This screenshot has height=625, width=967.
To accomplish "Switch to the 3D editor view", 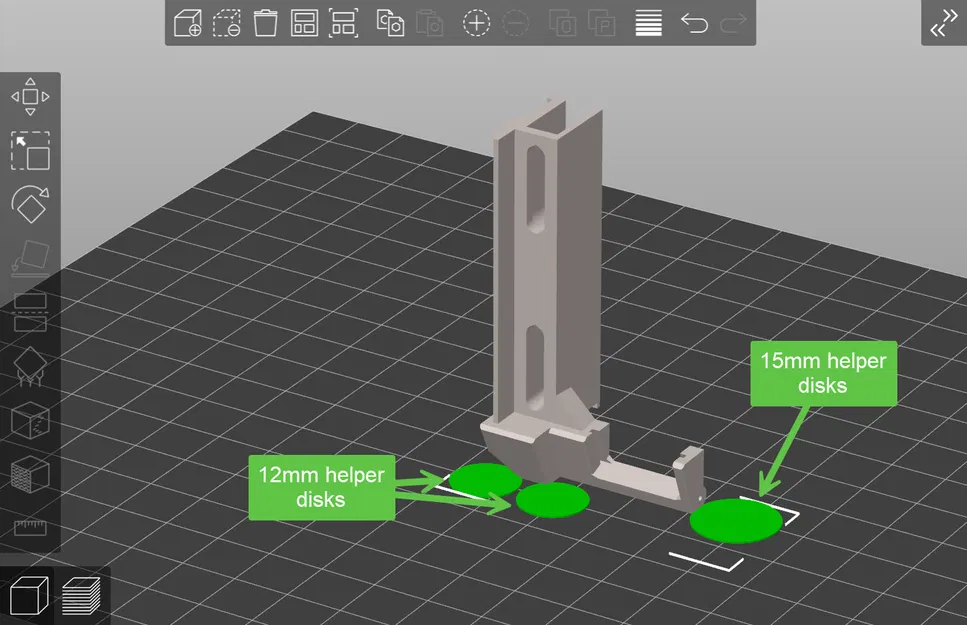I will [29, 595].
